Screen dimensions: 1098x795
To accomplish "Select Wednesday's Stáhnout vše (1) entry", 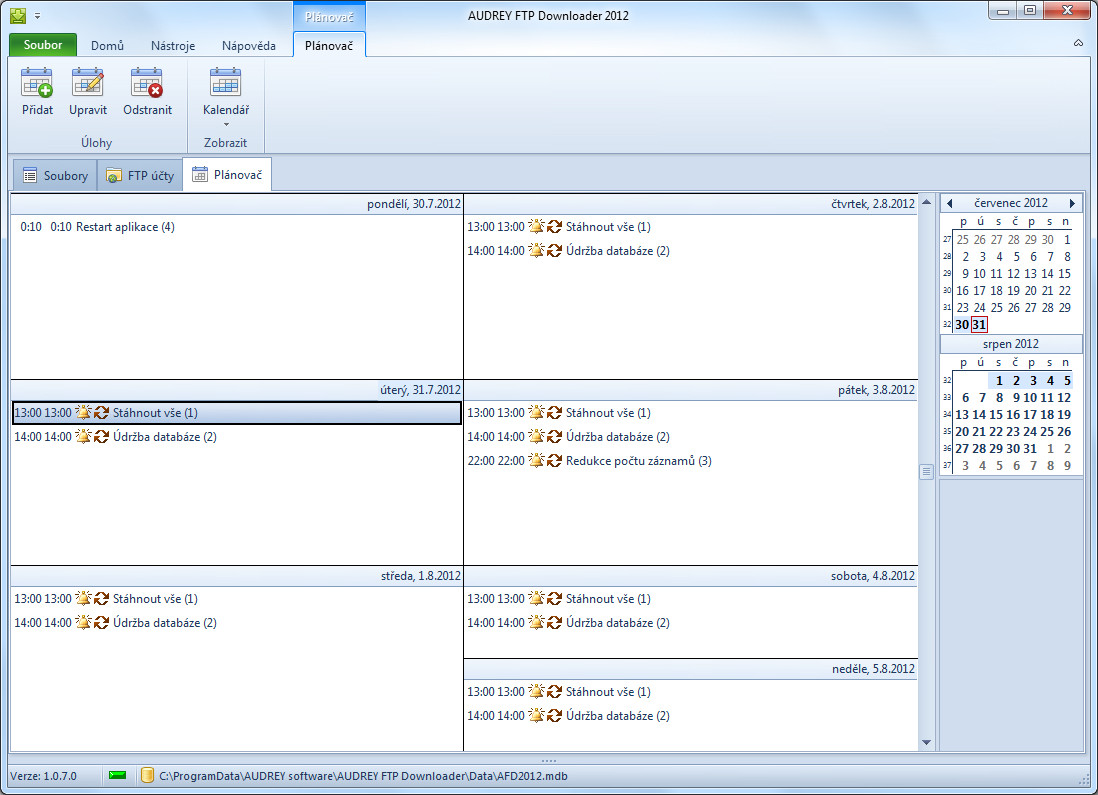I will pos(237,598).
